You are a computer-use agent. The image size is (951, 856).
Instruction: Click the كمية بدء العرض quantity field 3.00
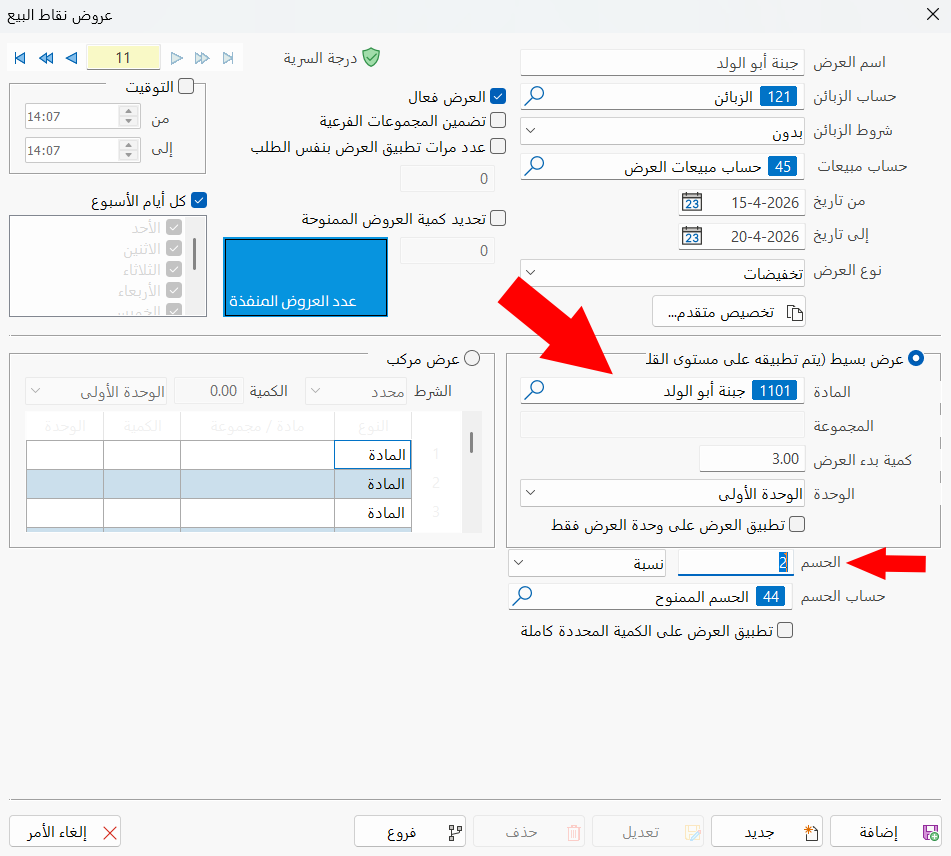[751, 459]
